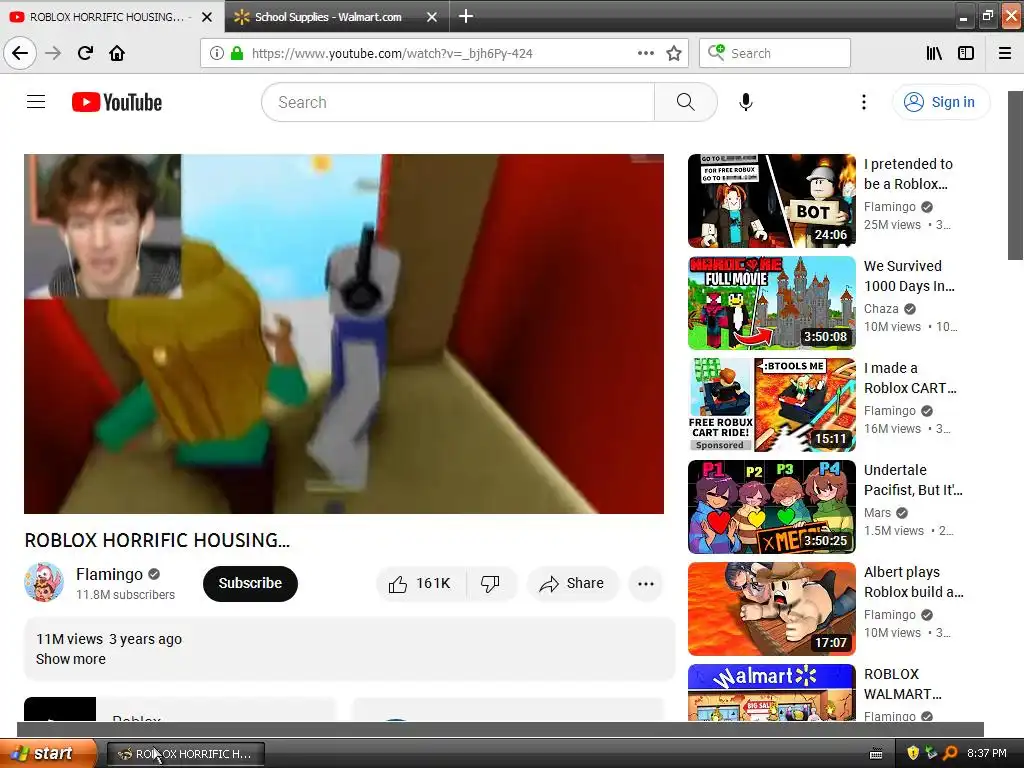The height and width of the screenshot is (768, 1024).
Task: Click the Share button
Action: click(x=572, y=583)
